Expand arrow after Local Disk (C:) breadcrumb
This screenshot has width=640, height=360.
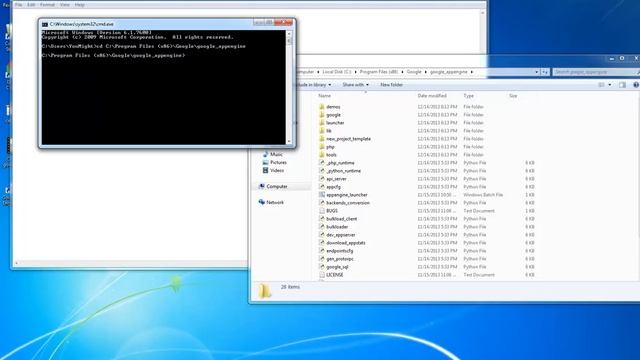click(x=355, y=72)
